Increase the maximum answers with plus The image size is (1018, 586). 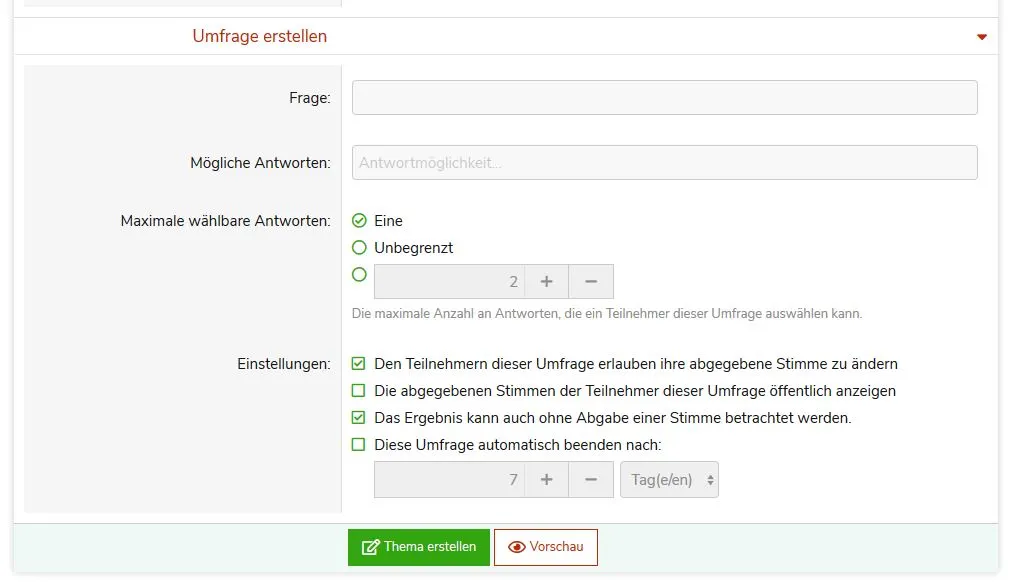point(546,282)
